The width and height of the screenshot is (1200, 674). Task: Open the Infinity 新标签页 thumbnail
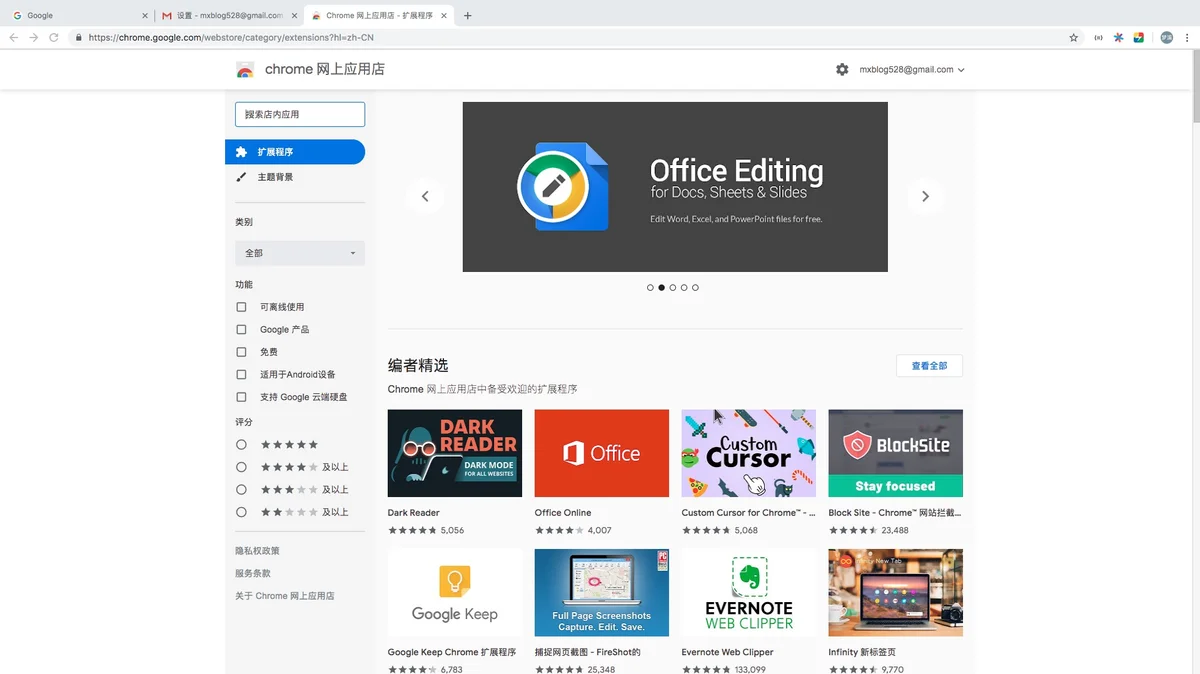pos(896,592)
